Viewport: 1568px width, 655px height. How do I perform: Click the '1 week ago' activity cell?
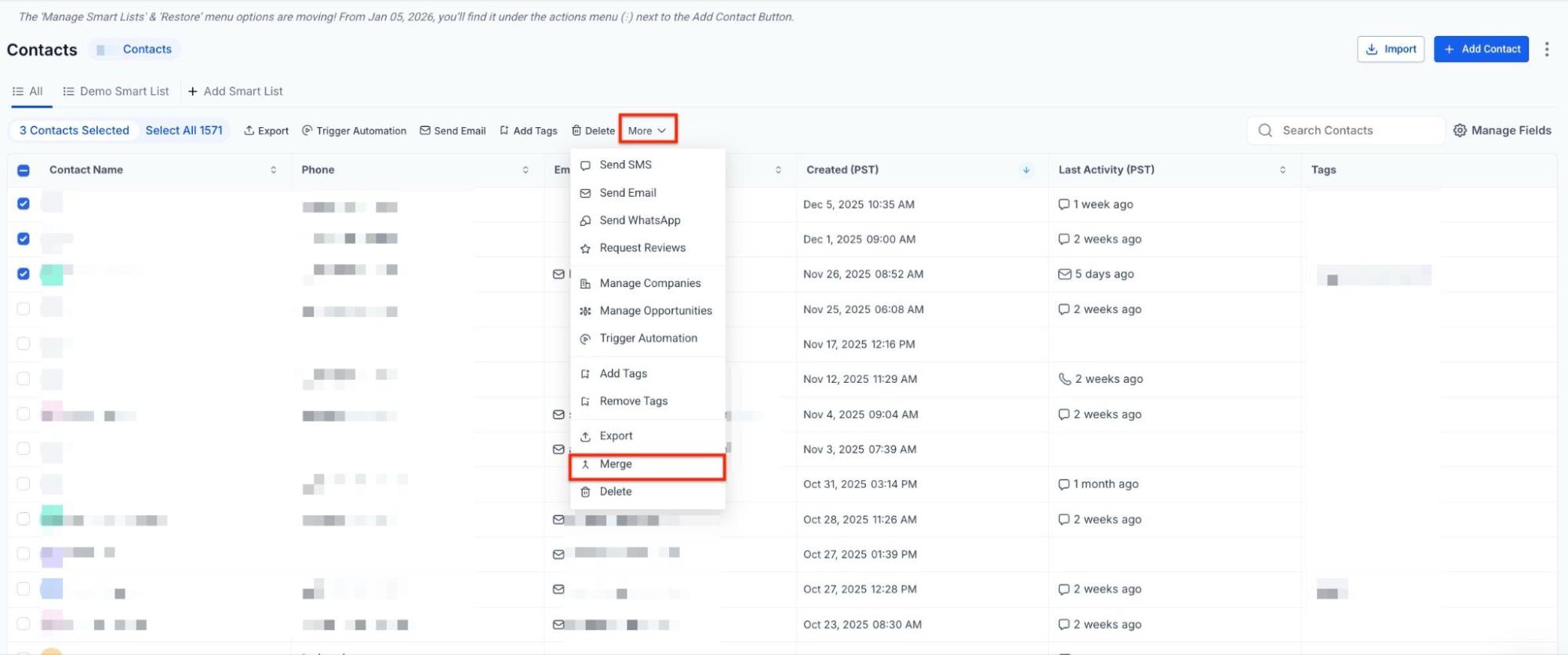pos(1096,205)
